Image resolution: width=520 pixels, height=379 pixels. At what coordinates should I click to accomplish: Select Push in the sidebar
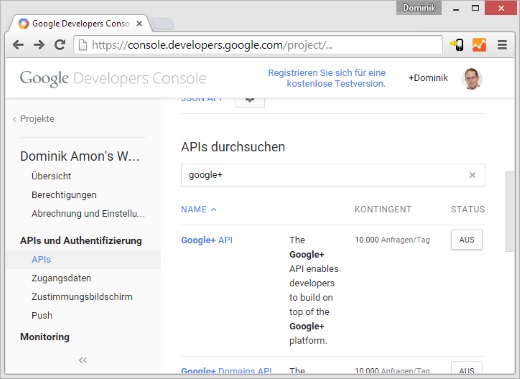point(42,315)
